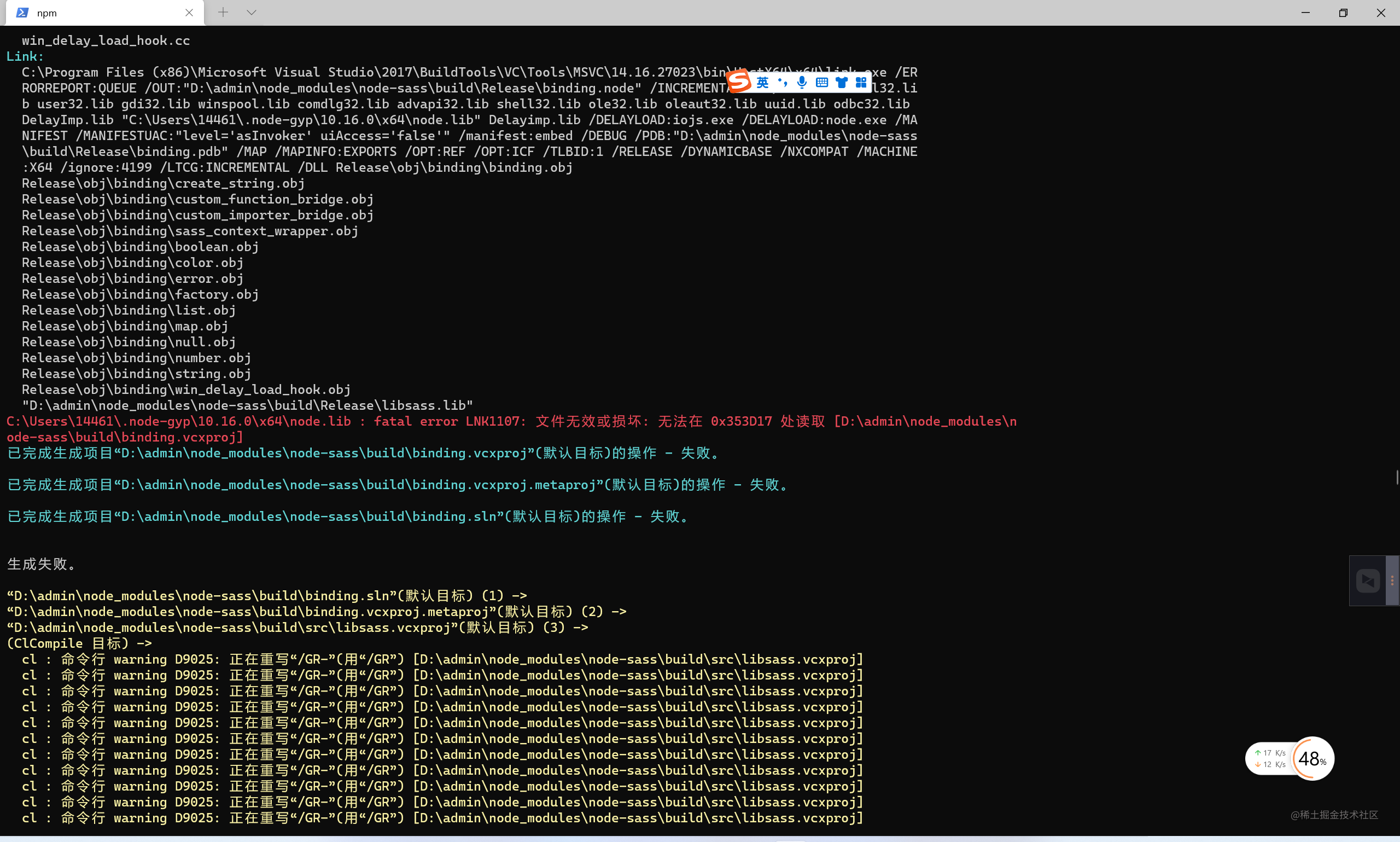
Task: Click the Sogou input method S logo
Action: tap(739, 82)
